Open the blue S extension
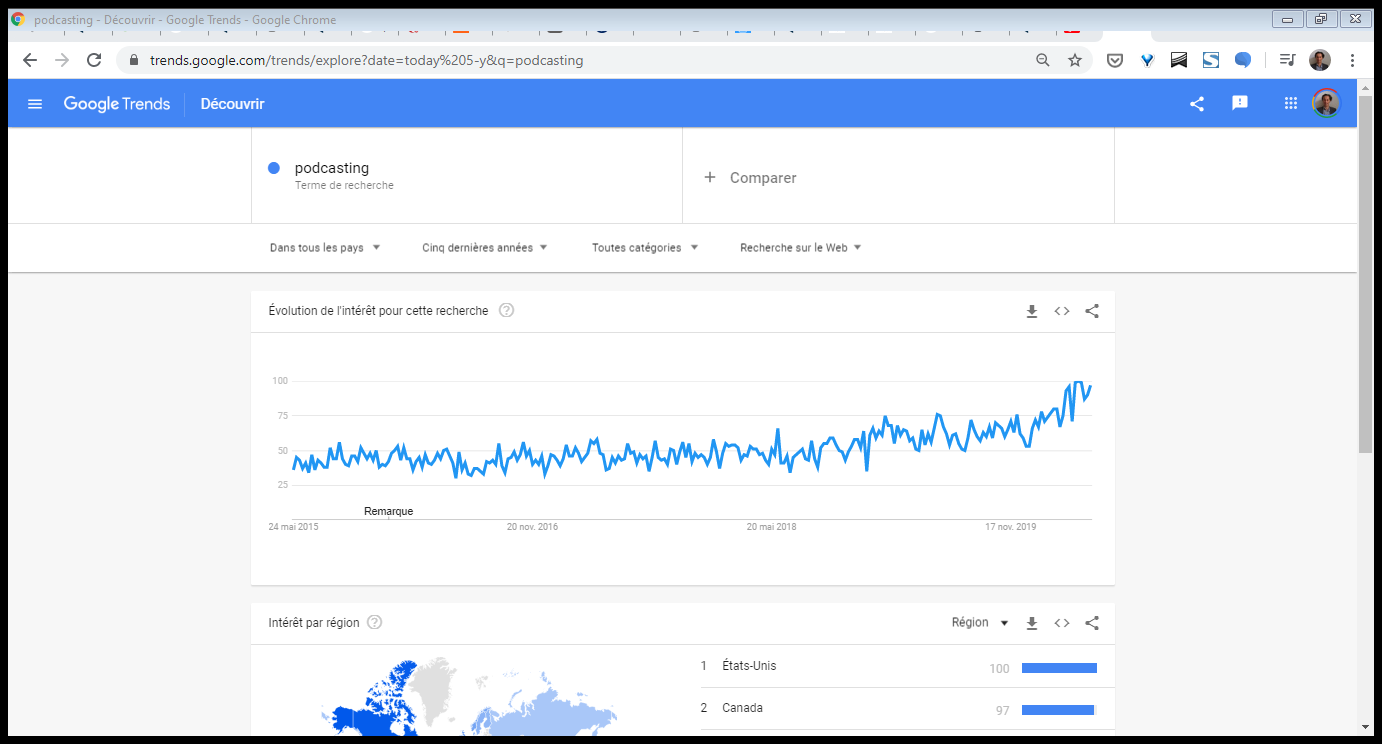The height and width of the screenshot is (744, 1382). pos(1211,60)
